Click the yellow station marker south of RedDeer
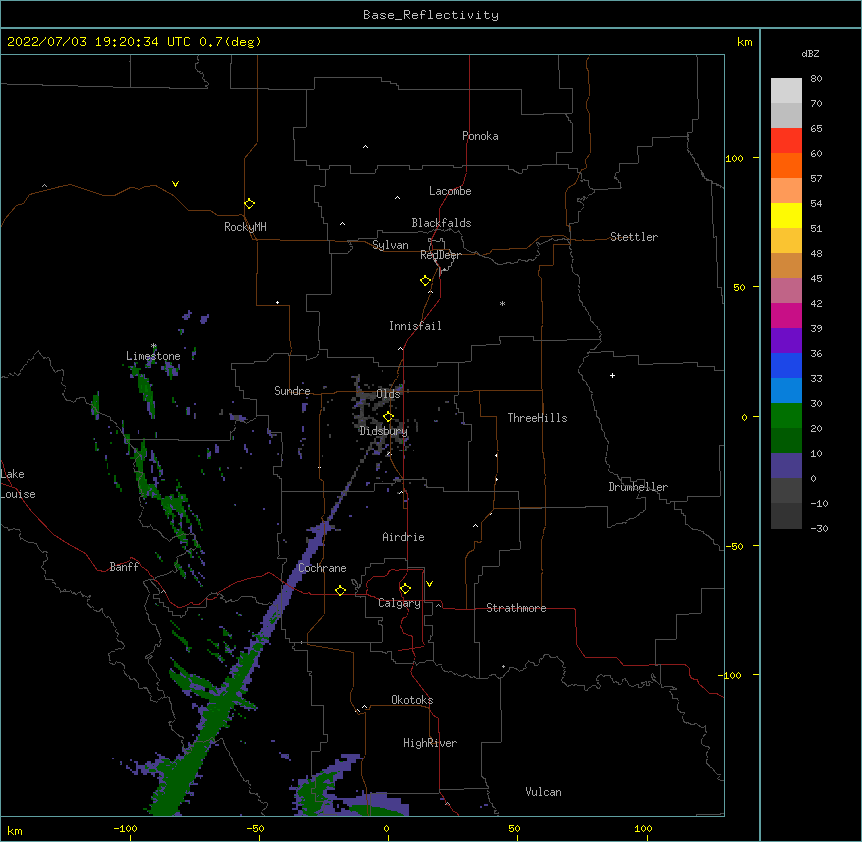The width and height of the screenshot is (862, 842). pos(425,281)
